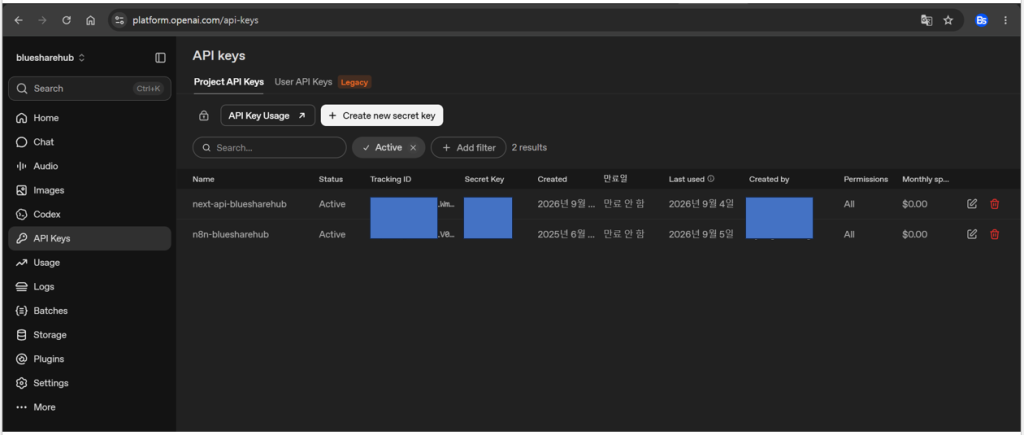The height and width of the screenshot is (435, 1024).
Task: Go back in browser history
Action: [18, 20]
